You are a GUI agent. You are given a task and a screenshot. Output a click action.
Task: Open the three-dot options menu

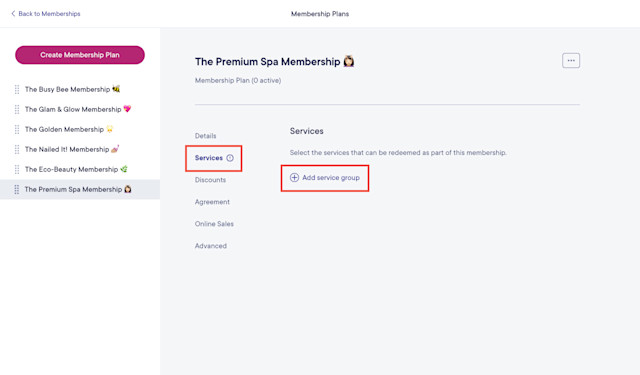pos(571,60)
